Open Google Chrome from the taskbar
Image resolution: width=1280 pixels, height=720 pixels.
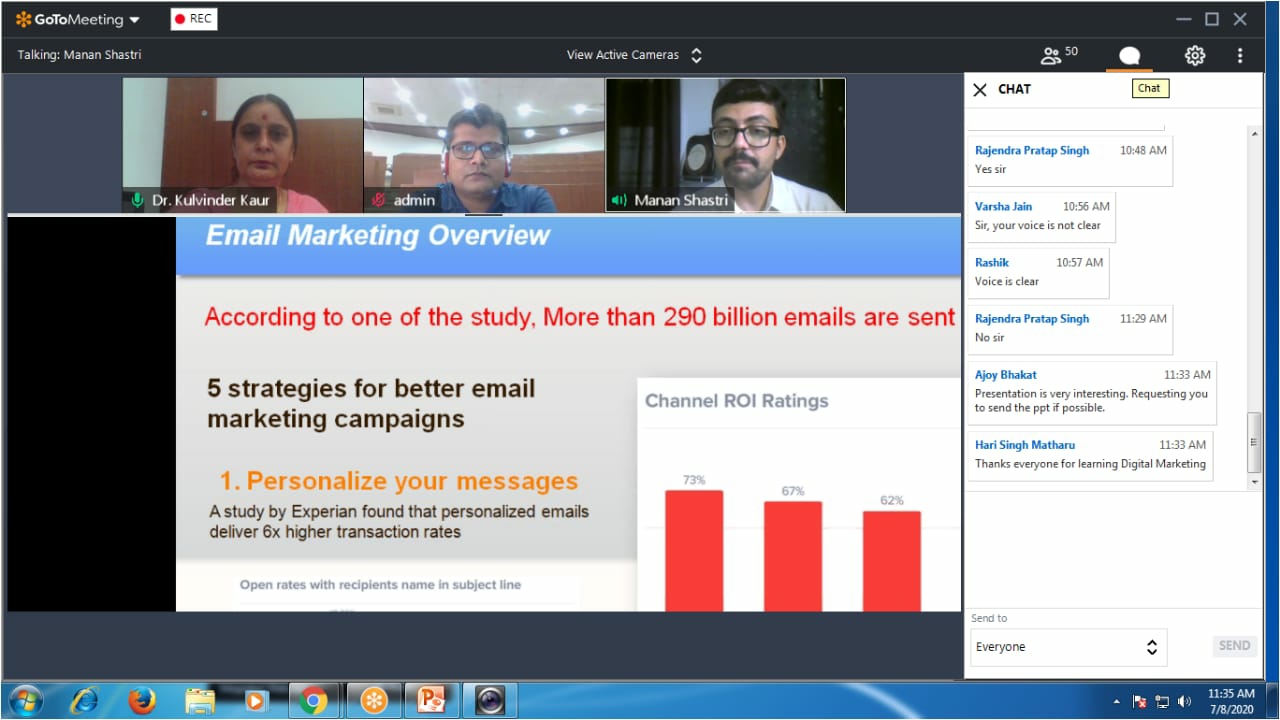[313, 700]
